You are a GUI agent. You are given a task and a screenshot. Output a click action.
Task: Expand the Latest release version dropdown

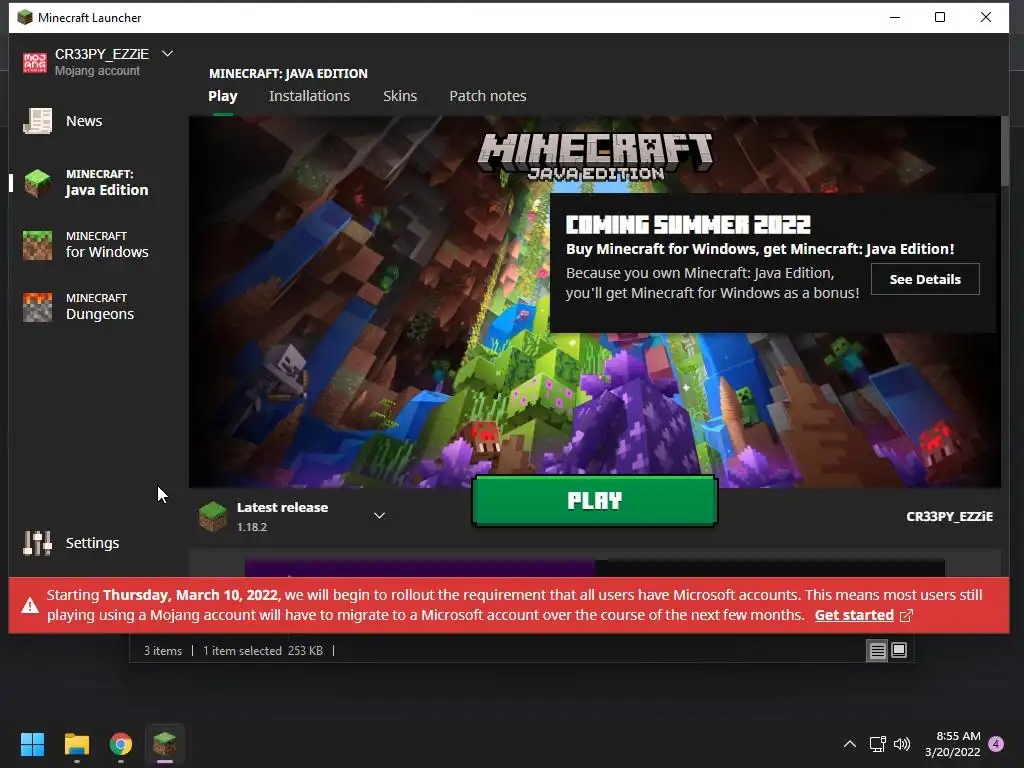(x=379, y=516)
